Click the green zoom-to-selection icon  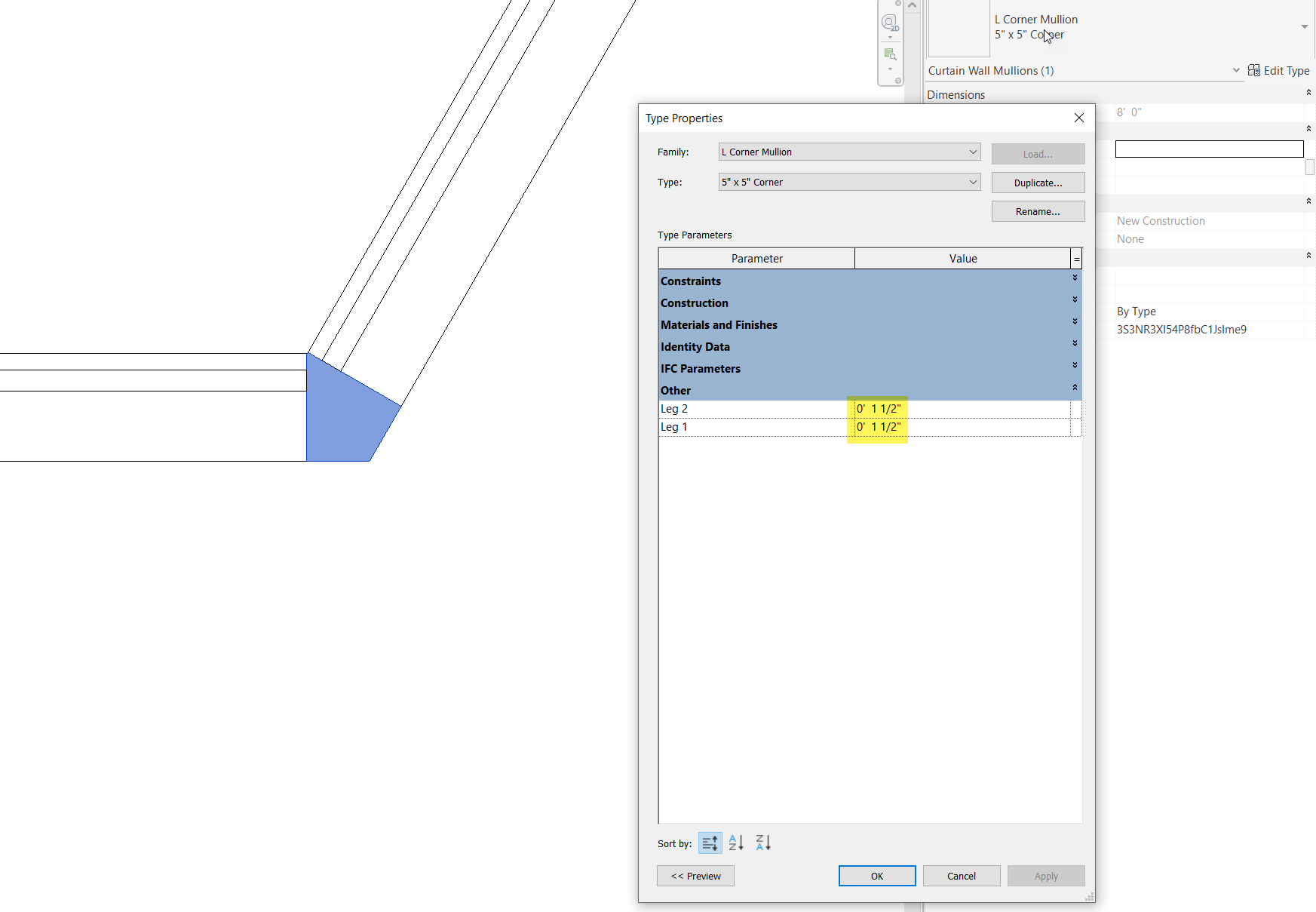[x=891, y=54]
